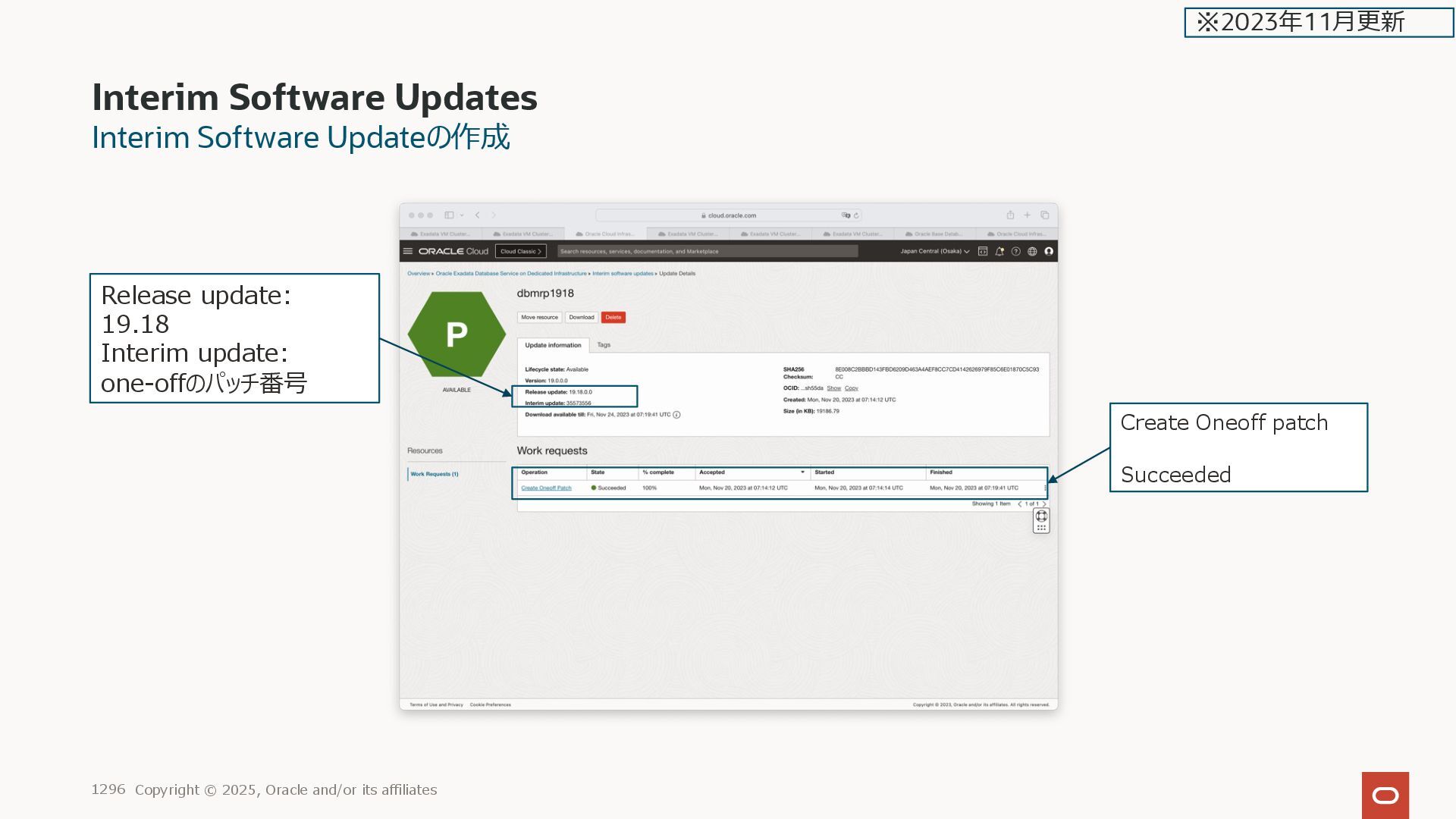Open the Create Oneoff Patch link

click(x=546, y=488)
